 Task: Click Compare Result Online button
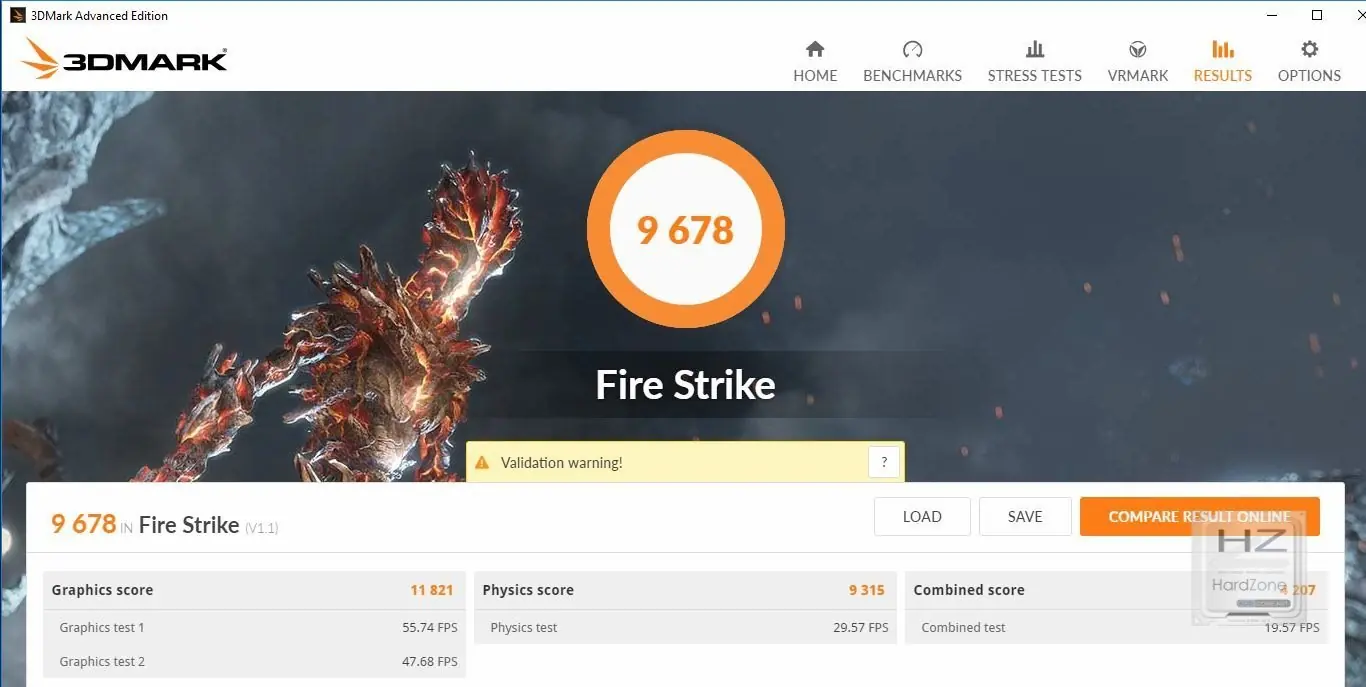[x=1199, y=517]
